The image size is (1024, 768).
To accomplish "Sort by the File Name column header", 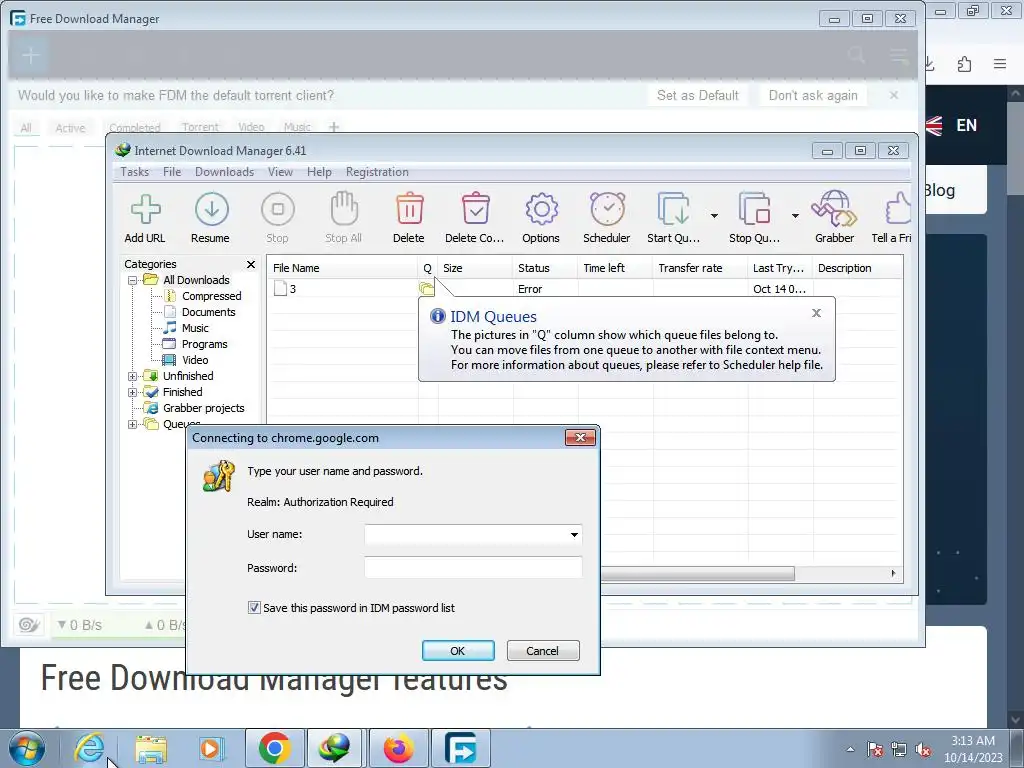I will coord(342,268).
